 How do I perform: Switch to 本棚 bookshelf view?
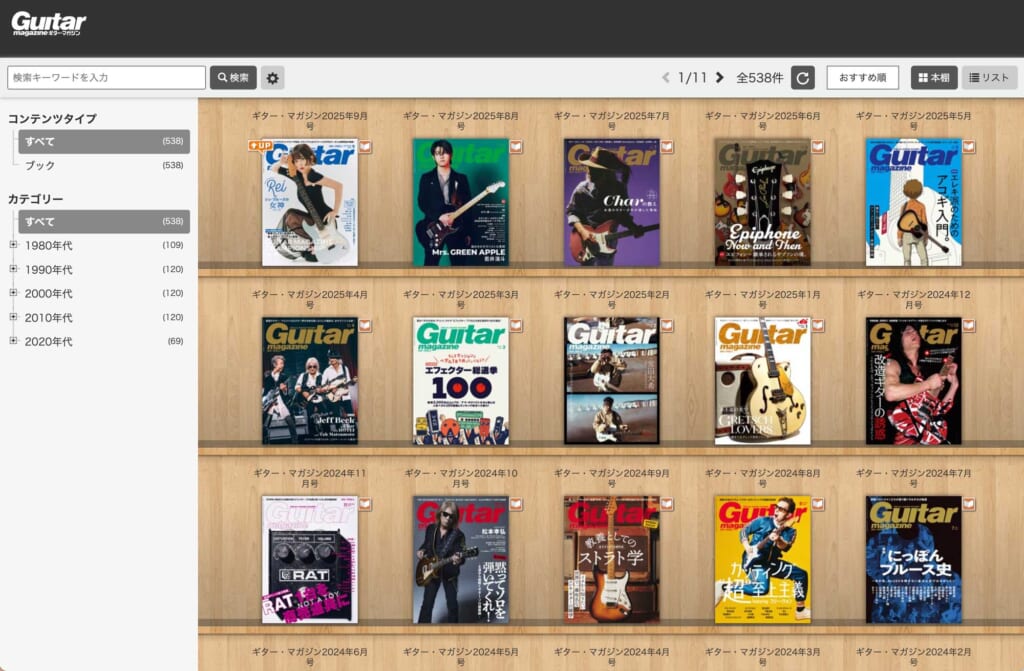click(933, 78)
